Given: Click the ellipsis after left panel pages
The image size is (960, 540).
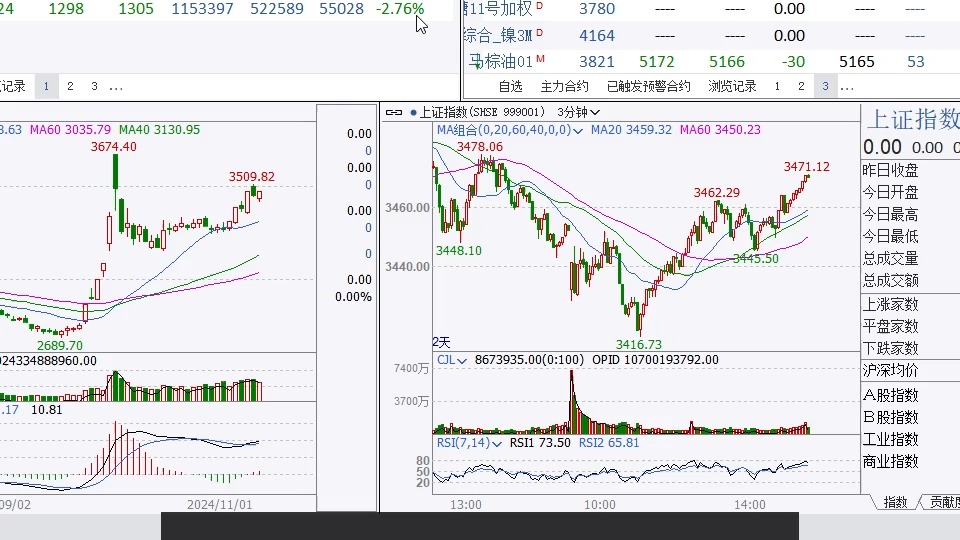Looking at the screenshot, I should [117, 87].
